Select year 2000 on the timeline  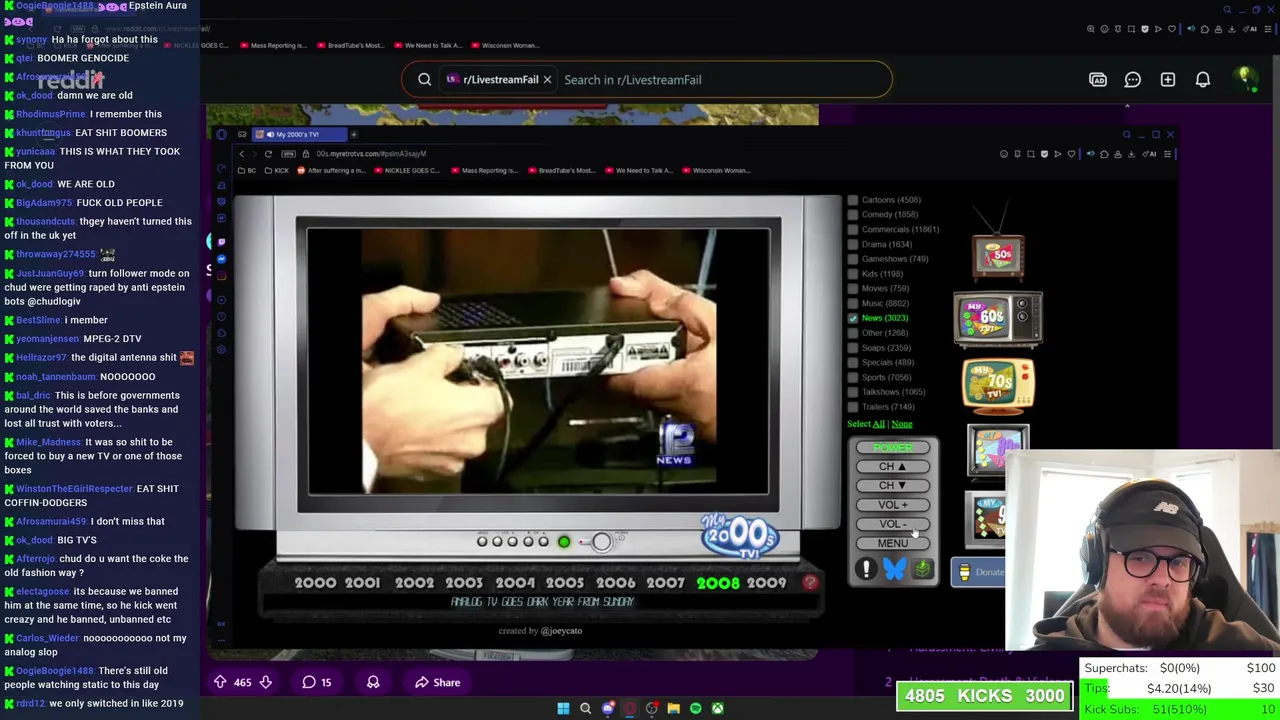click(x=315, y=583)
